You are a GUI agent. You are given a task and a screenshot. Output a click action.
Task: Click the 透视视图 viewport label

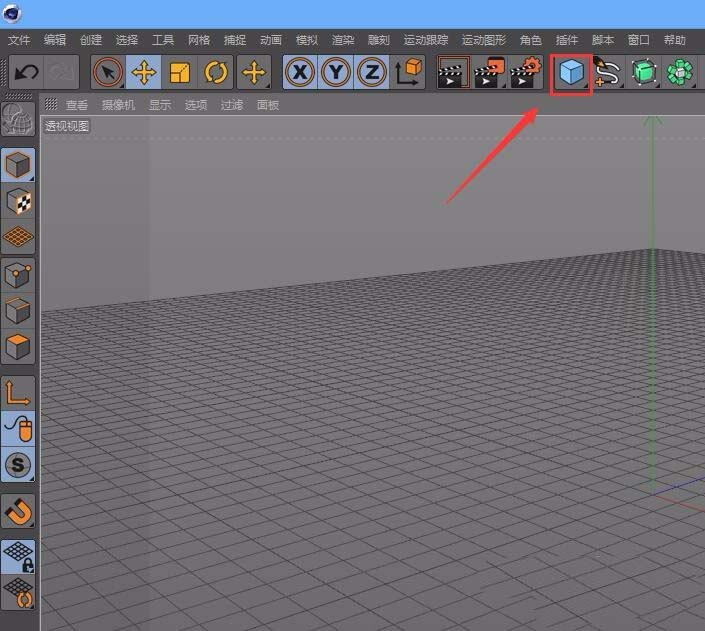point(67,126)
